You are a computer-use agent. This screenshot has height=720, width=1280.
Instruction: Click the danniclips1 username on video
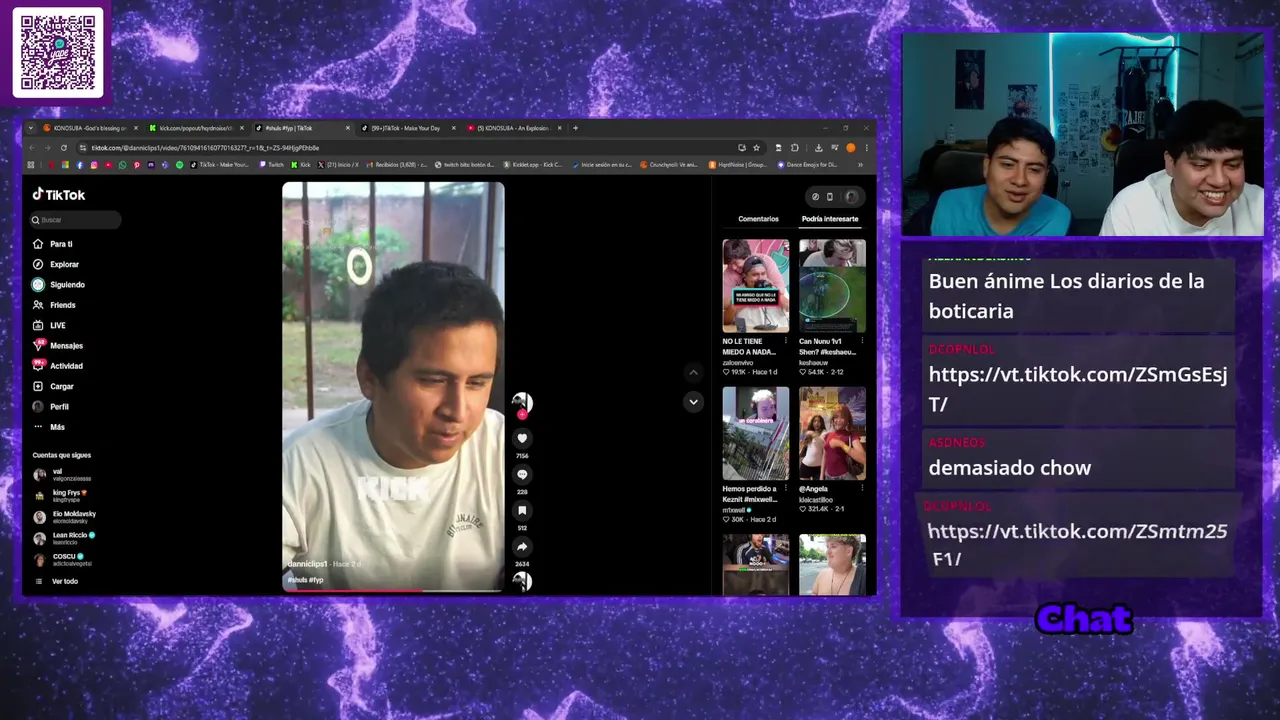[x=308, y=564]
